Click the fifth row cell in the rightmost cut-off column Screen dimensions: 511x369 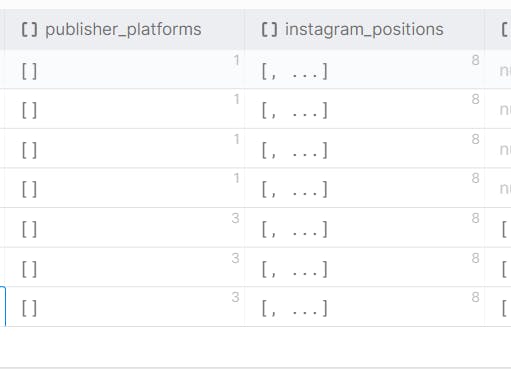(498, 228)
